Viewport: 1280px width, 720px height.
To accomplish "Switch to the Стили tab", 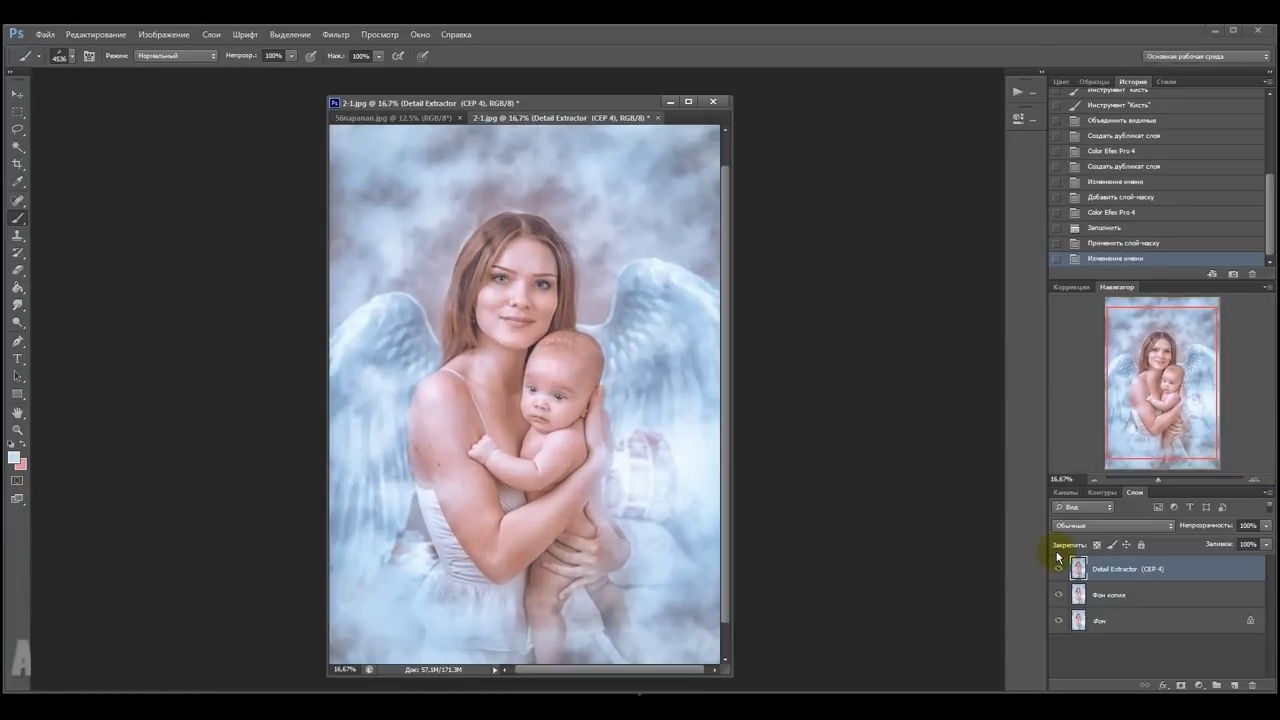I will point(1166,82).
